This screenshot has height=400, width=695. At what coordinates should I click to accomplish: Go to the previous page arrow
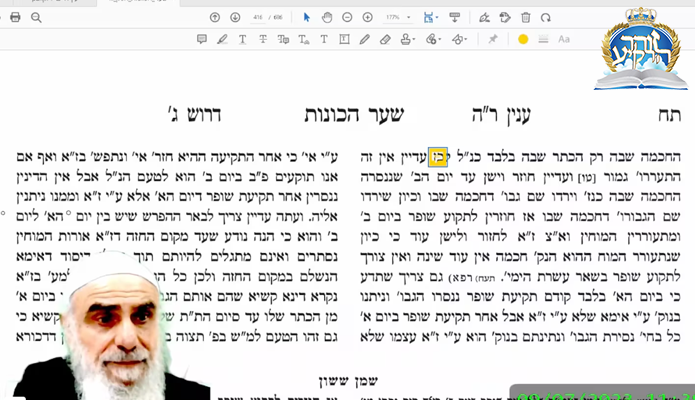pos(214,17)
